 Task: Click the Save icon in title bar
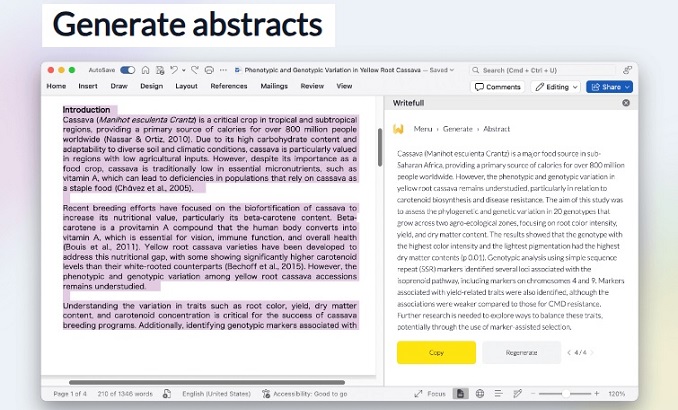pos(158,71)
